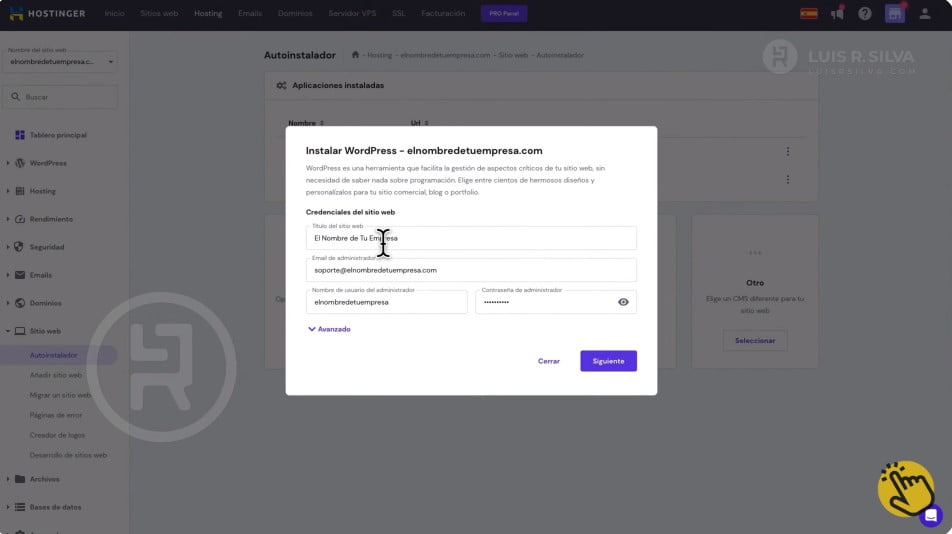Open Desarrollo de sitios web
The image size is (952, 534).
coord(68,455)
